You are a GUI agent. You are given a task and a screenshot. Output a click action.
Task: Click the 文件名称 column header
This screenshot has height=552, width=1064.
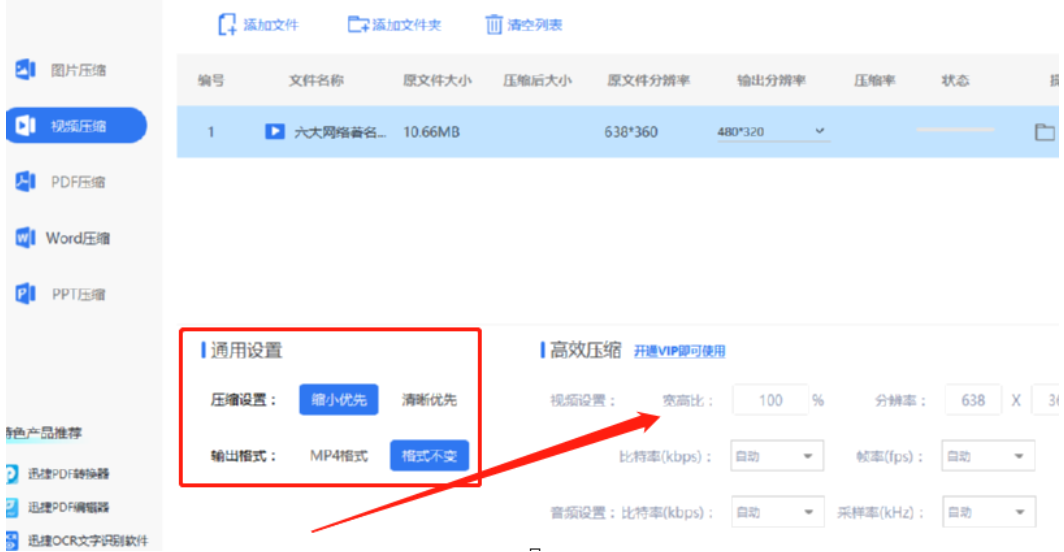click(x=316, y=80)
